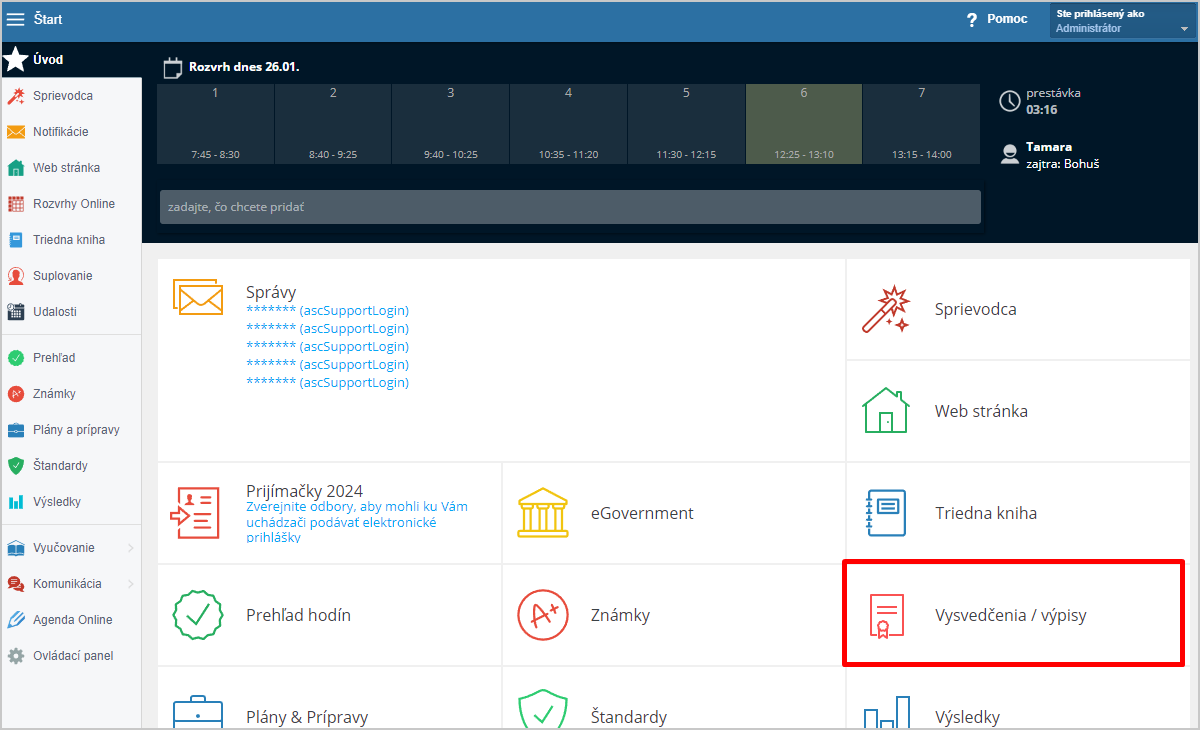Screen dimensions: 1200x730
Task: Click the green house icon in Web stránka tile
Action: coord(886,411)
